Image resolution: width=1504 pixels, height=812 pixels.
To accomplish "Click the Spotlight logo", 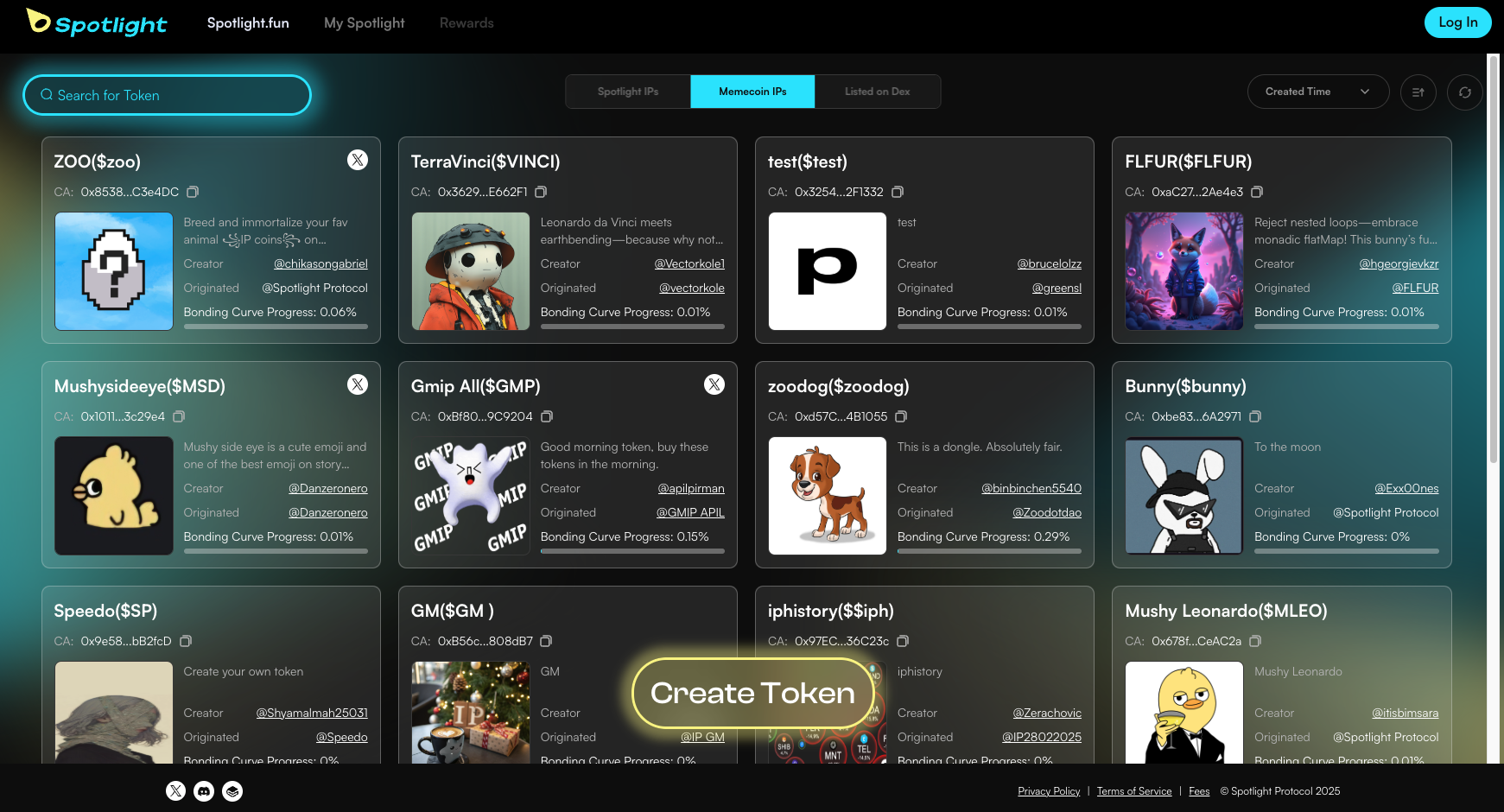I will tap(97, 22).
